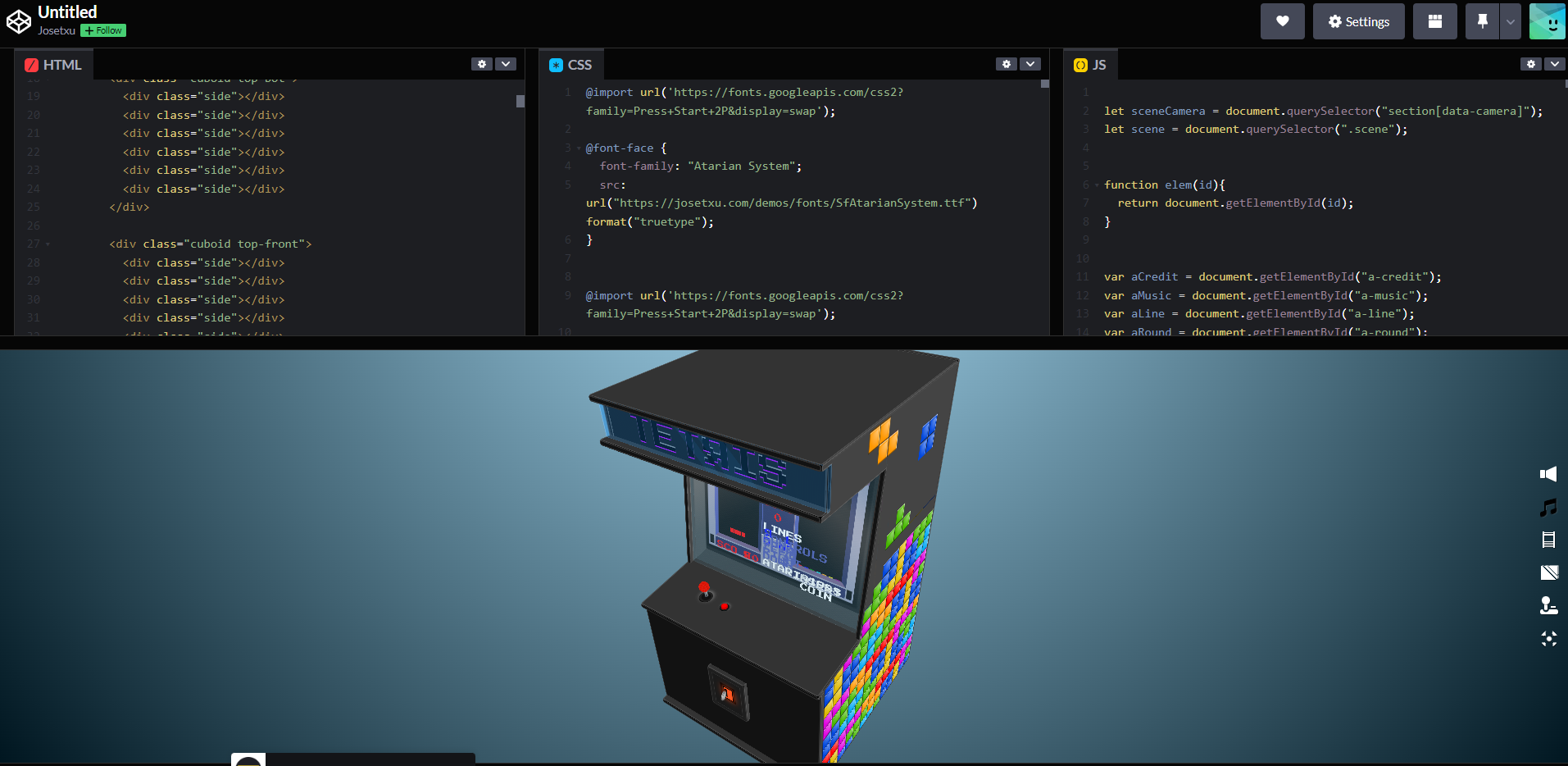Click HTML line number 22

pyautogui.click(x=33, y=152)
